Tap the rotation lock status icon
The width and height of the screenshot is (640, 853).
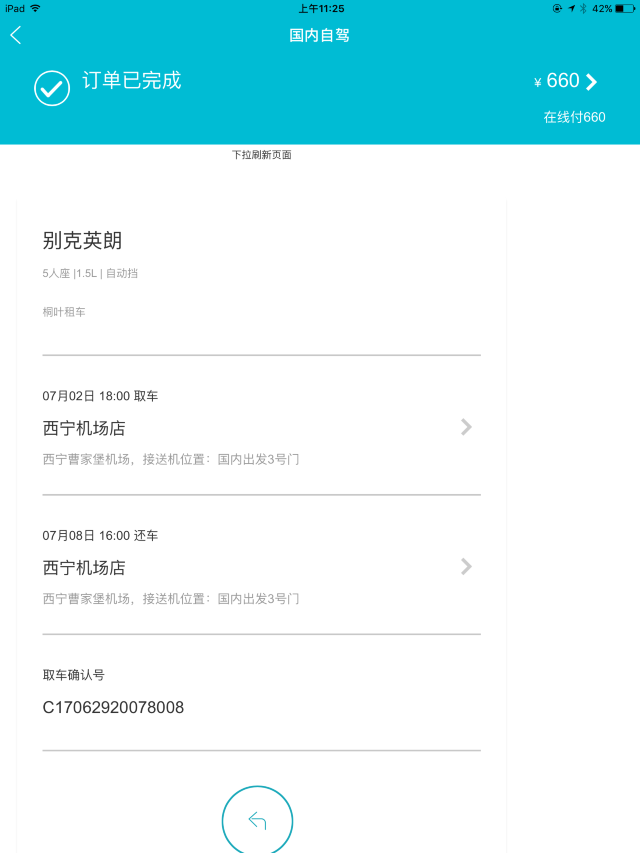(557, 9)
